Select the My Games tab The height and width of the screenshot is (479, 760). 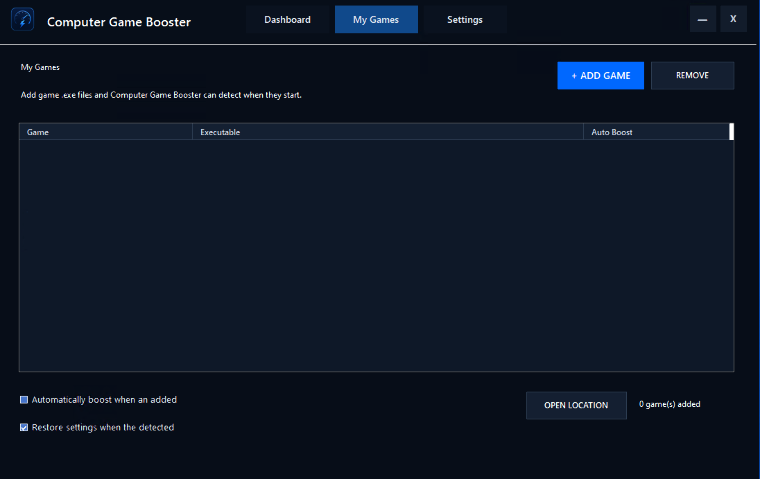point(376,19)
